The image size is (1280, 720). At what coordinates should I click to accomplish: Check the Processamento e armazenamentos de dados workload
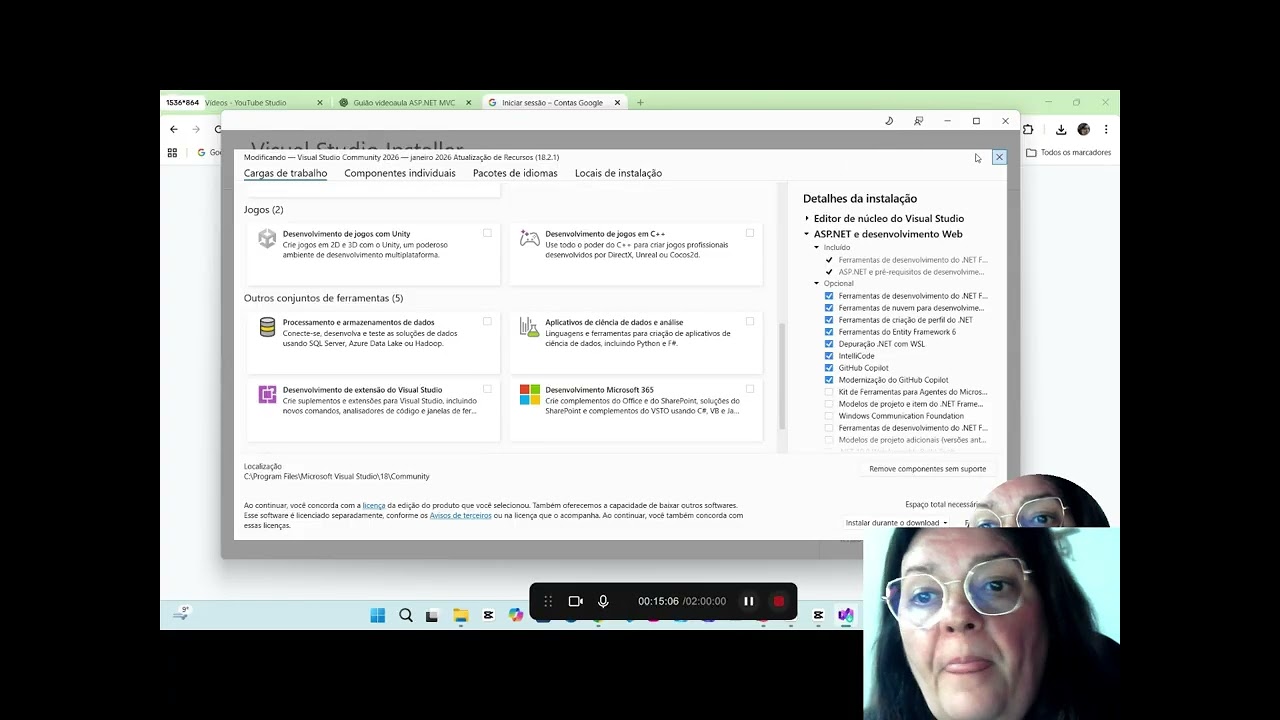pos(487,322)
